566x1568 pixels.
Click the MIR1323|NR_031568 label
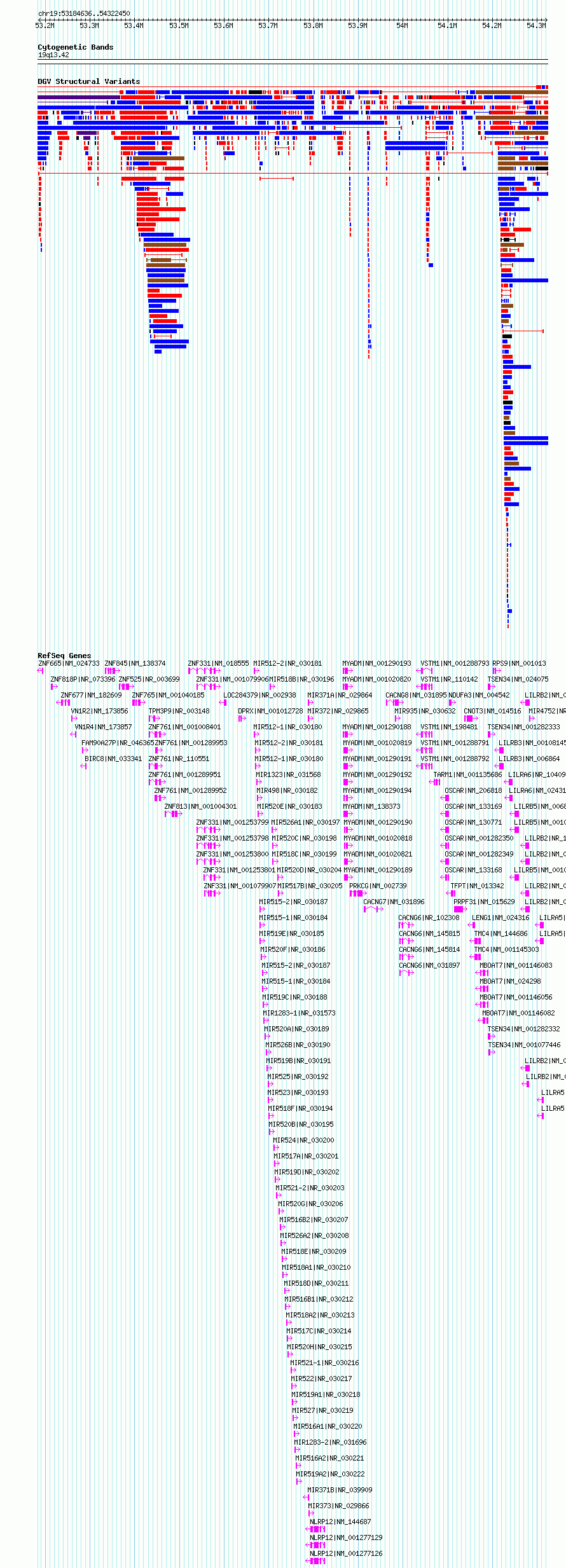click(288, 774)
